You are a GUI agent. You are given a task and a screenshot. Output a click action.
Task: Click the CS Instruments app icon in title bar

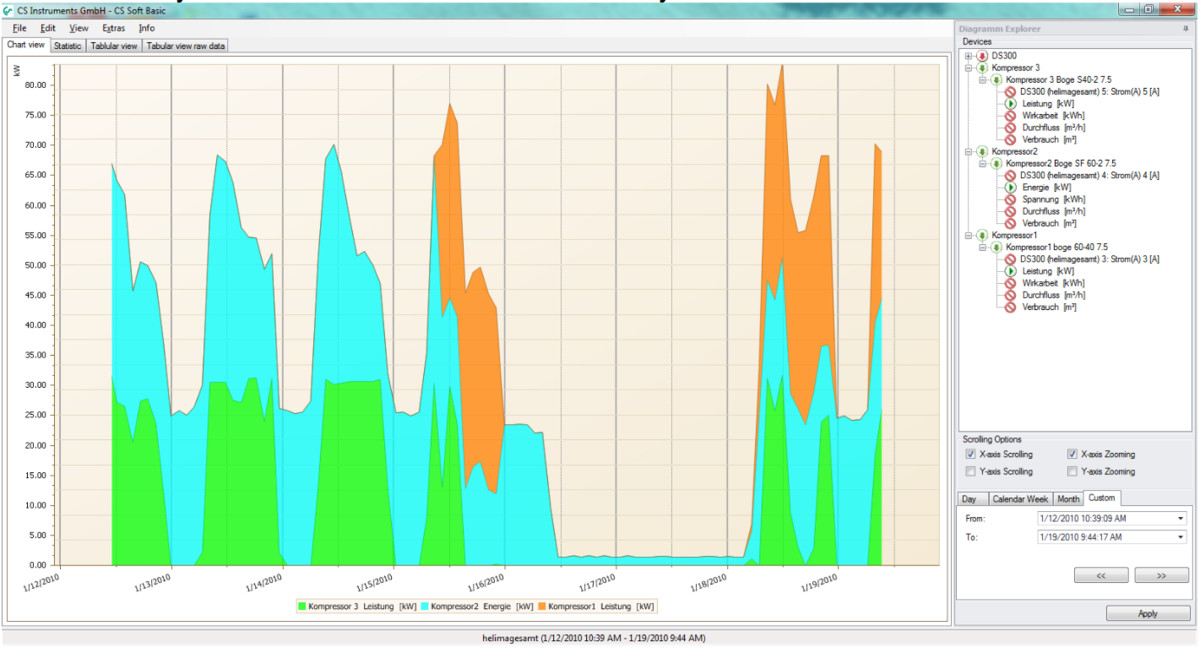(x=8, y=9)
